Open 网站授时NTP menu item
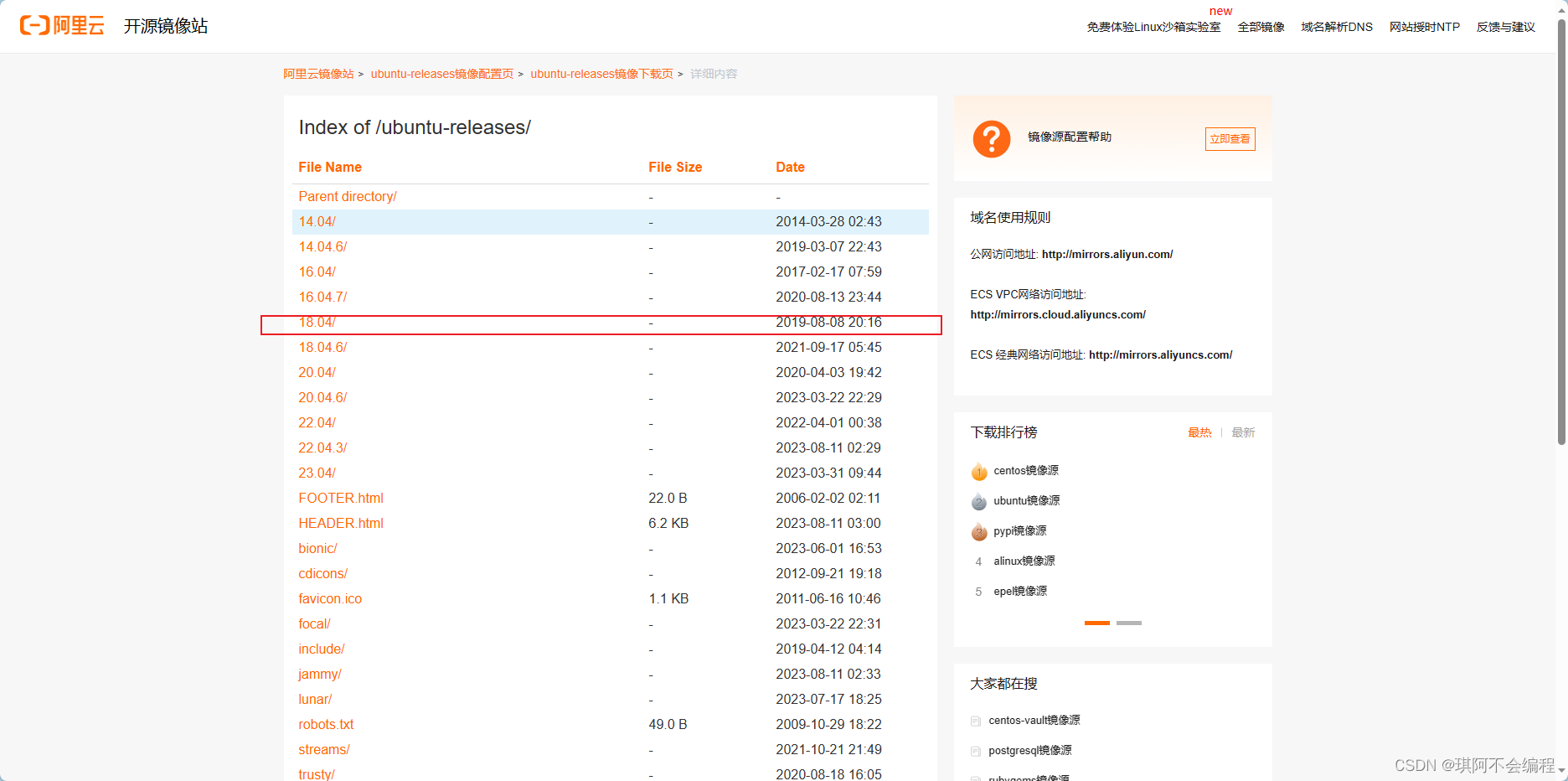1568x781 pixels. (1424, 27)
